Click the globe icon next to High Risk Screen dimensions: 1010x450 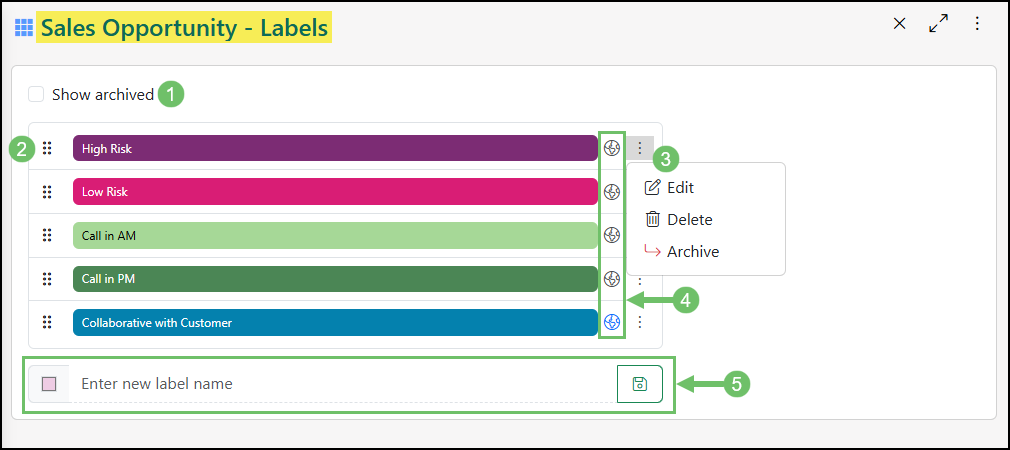coord(612,148)
